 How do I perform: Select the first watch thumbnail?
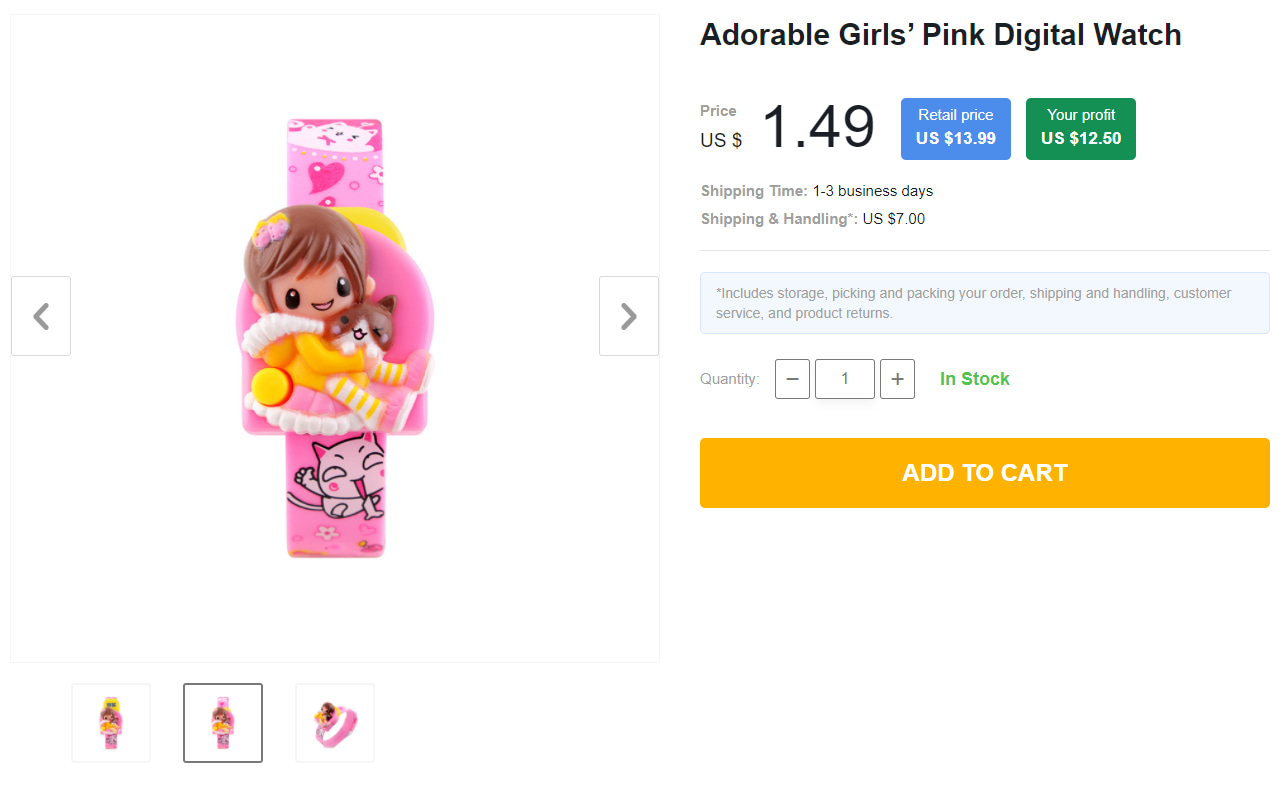click(x=110, y=722)
